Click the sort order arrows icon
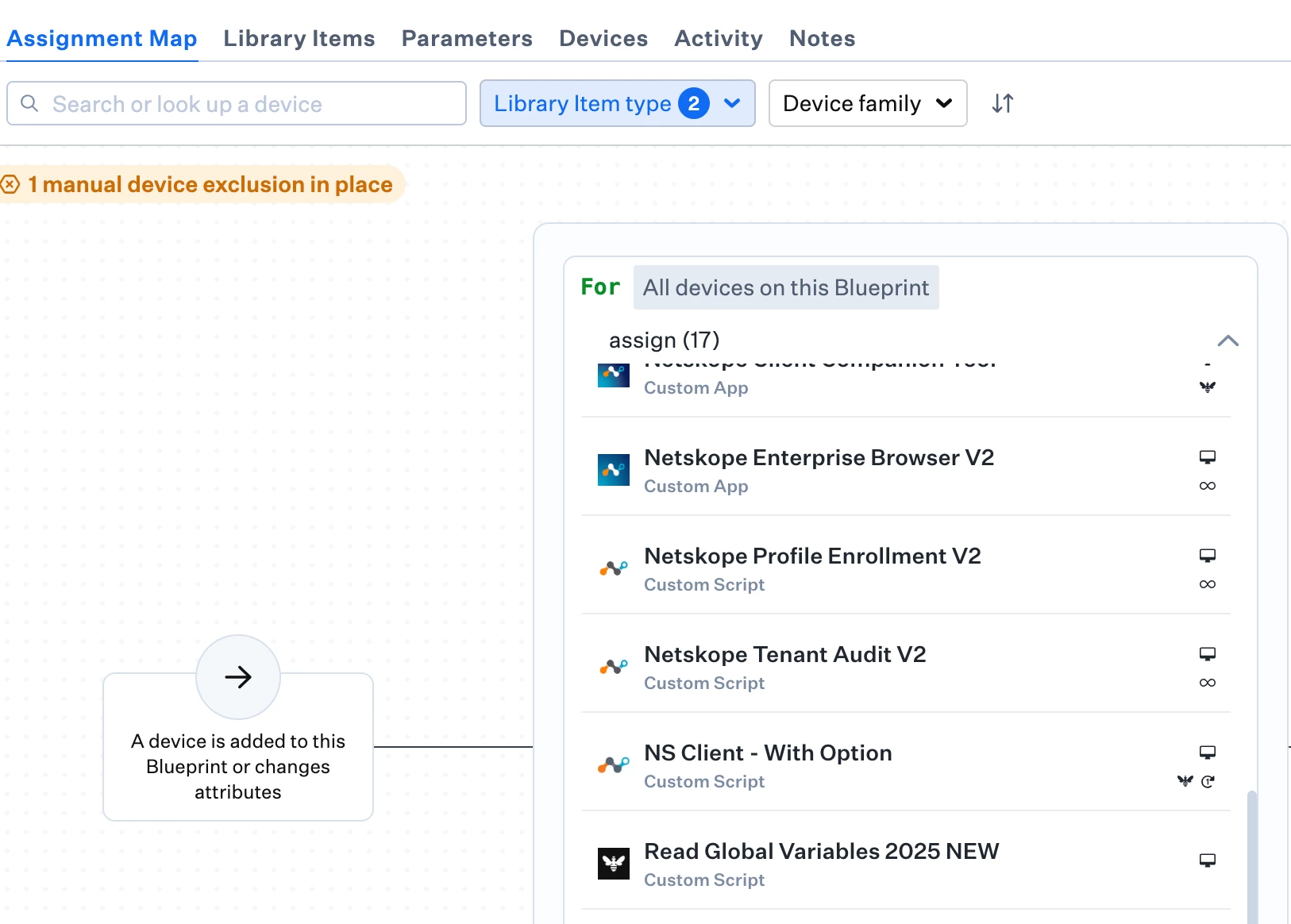 (x=1003, y=103)
